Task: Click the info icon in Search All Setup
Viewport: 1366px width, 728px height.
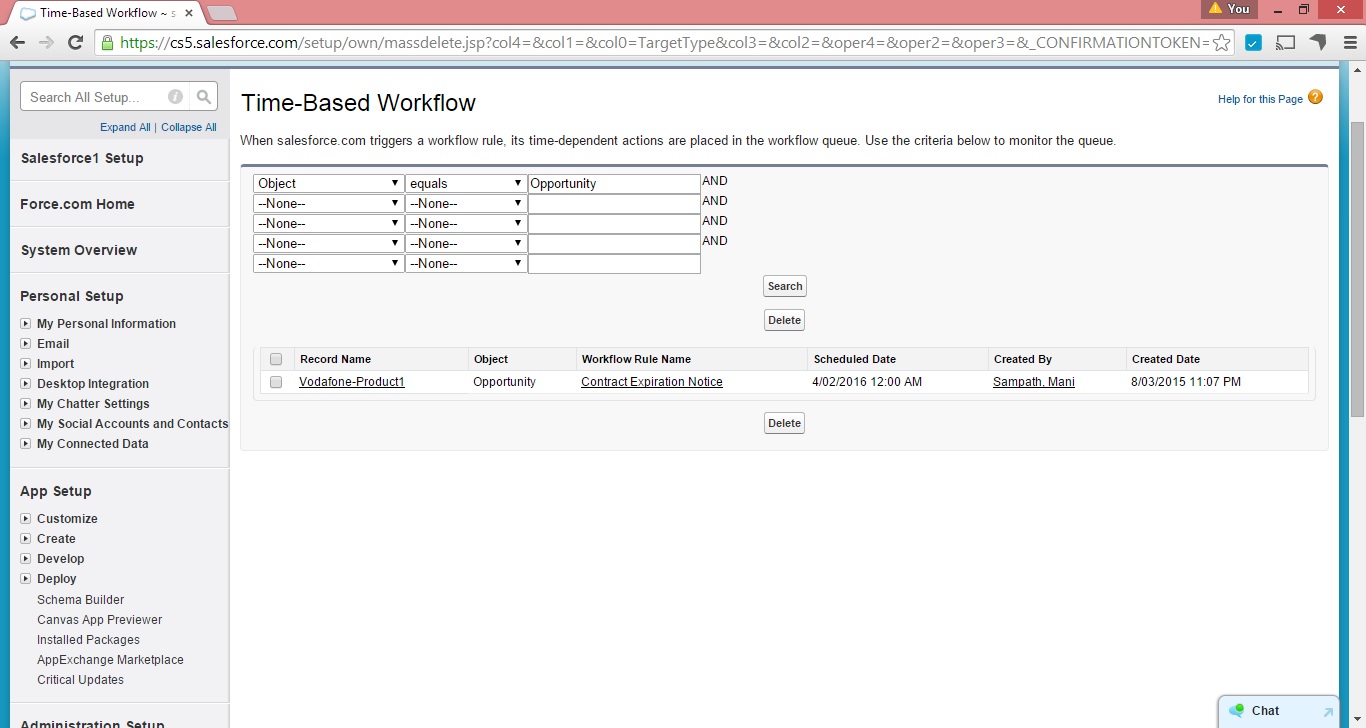Action: tap(175, 97)
